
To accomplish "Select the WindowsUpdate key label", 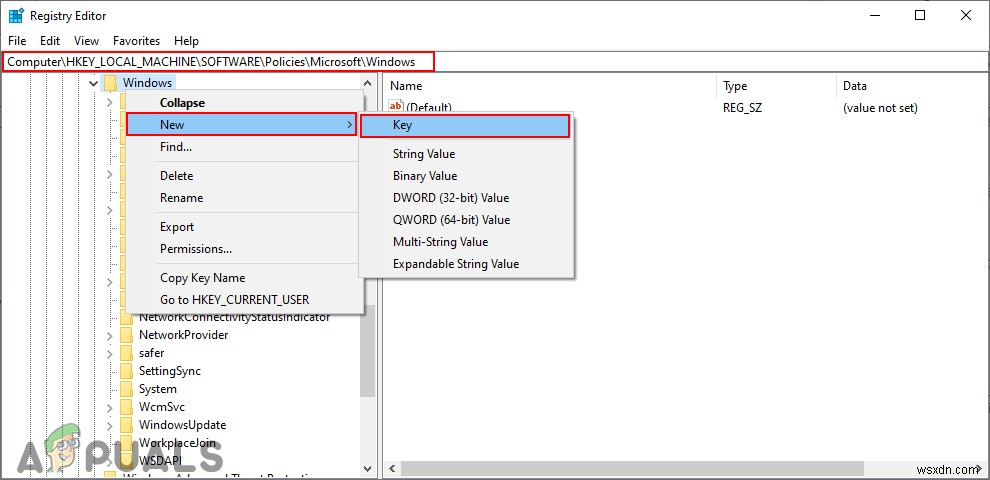I will (x=182, y=425).
